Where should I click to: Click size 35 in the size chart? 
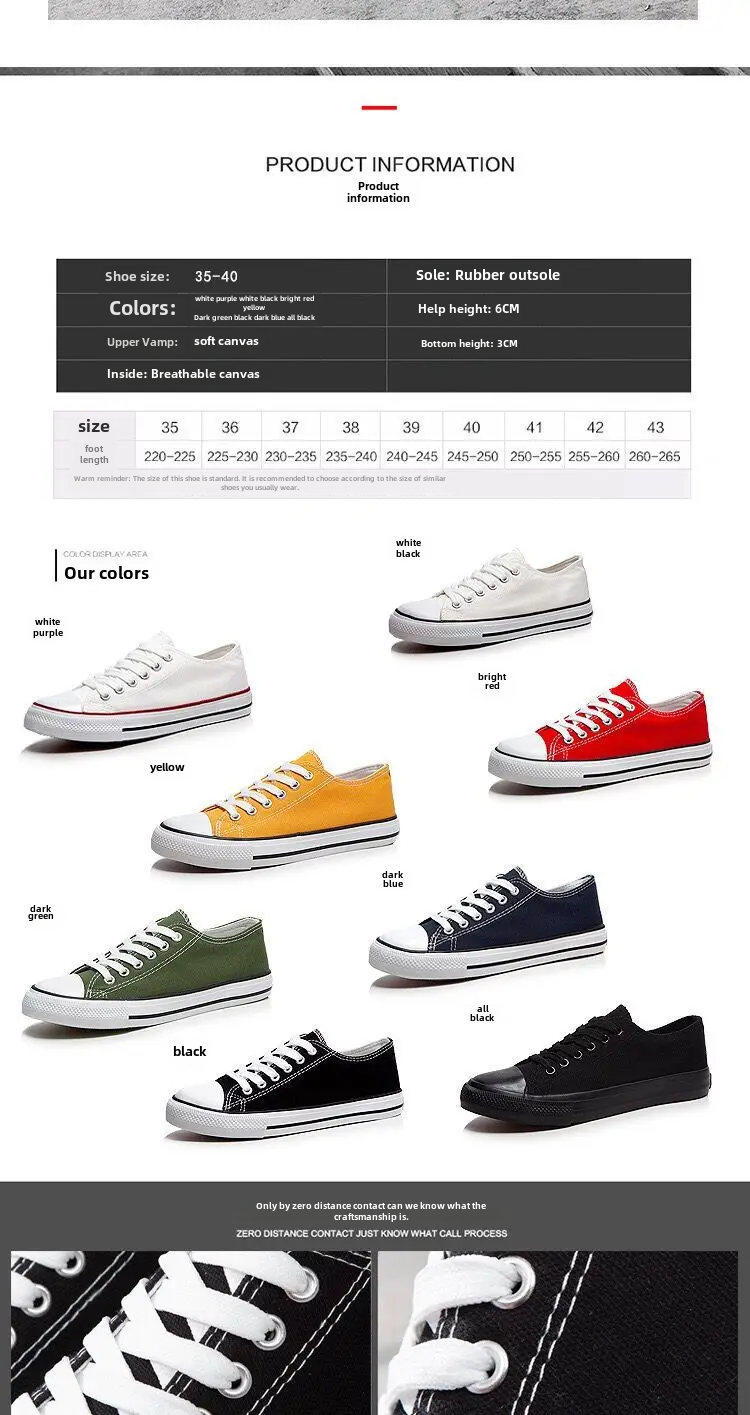point(170,427)
